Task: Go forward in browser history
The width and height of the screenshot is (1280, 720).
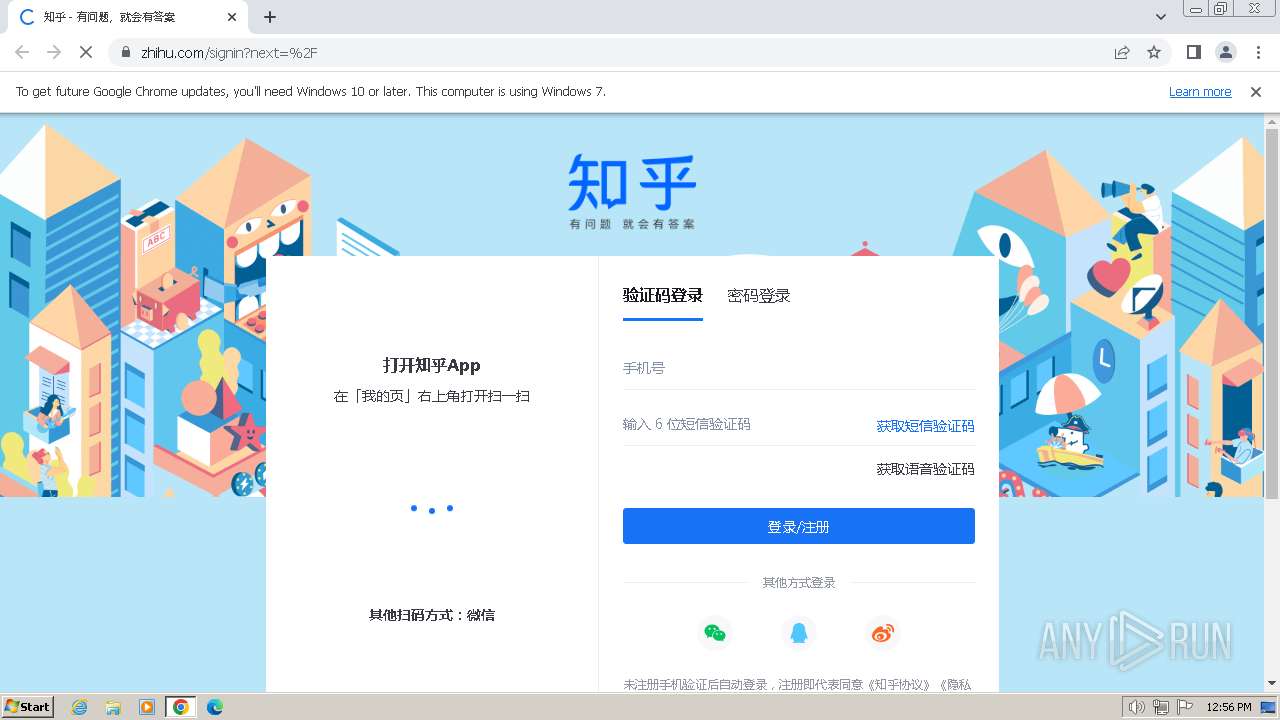Action: pos(54,52)
